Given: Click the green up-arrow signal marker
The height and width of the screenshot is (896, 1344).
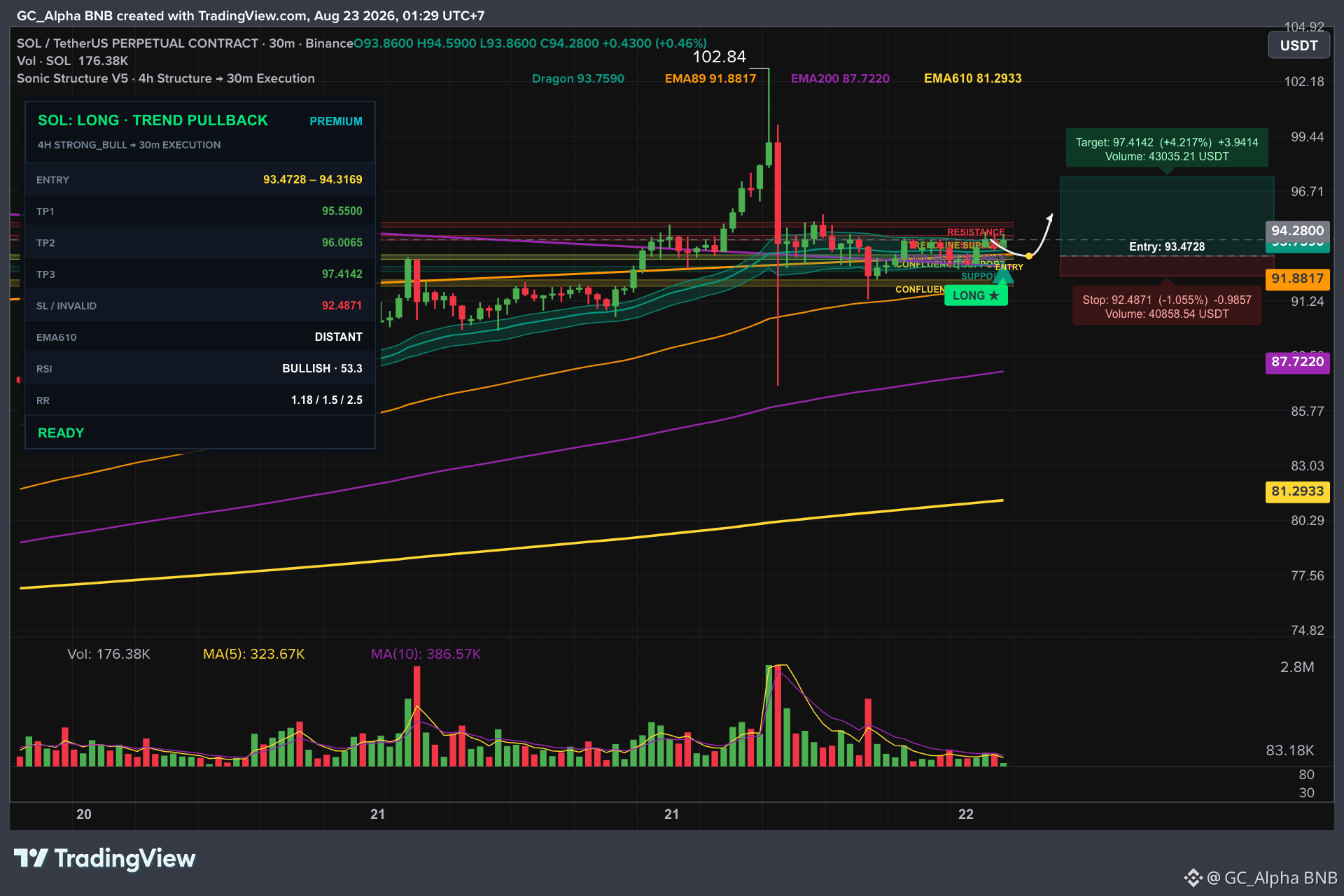Looking at the screenshot, I should pyautogui.click(x=1004, y=277).
